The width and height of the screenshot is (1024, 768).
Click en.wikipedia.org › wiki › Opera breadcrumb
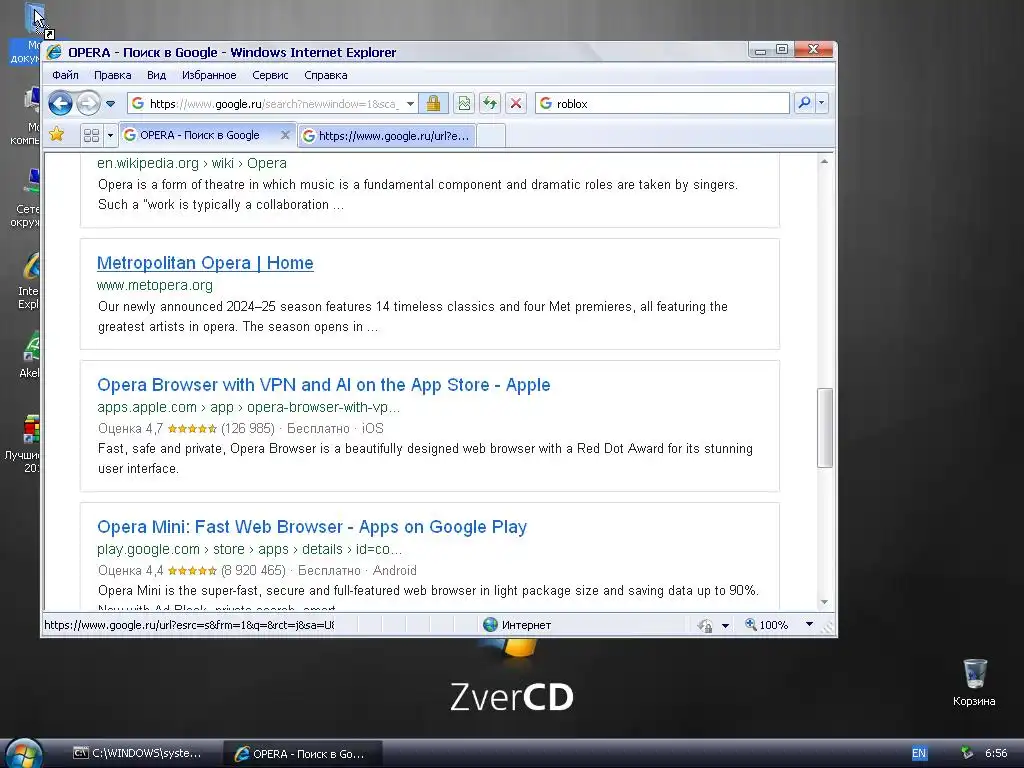[192, 163]
